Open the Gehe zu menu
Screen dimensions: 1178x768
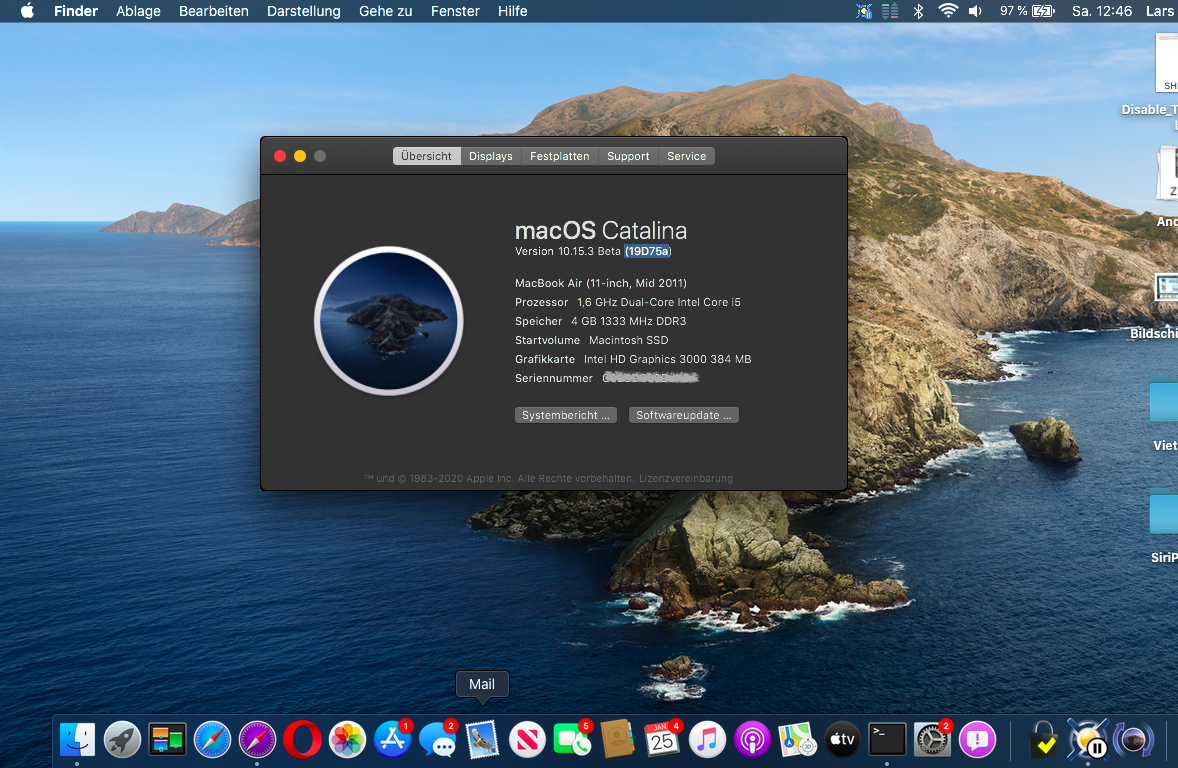(385, 11)
